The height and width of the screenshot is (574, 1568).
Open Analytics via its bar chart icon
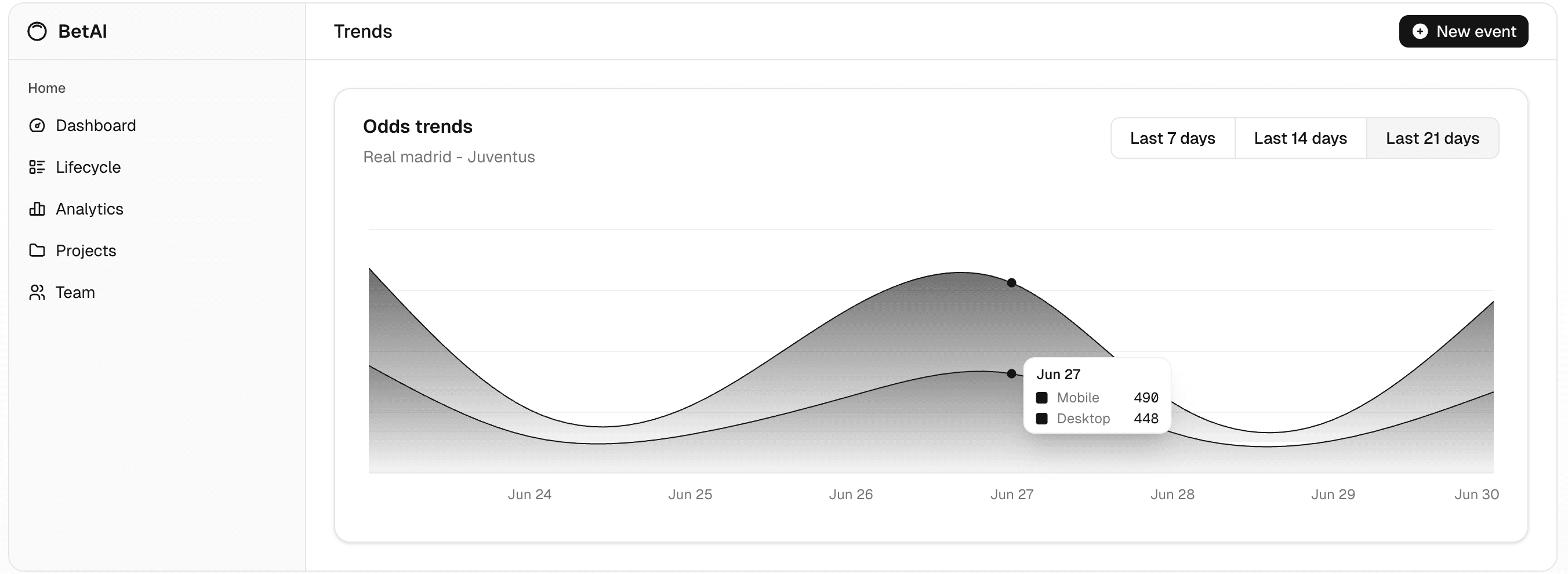(x=37, y=209)
